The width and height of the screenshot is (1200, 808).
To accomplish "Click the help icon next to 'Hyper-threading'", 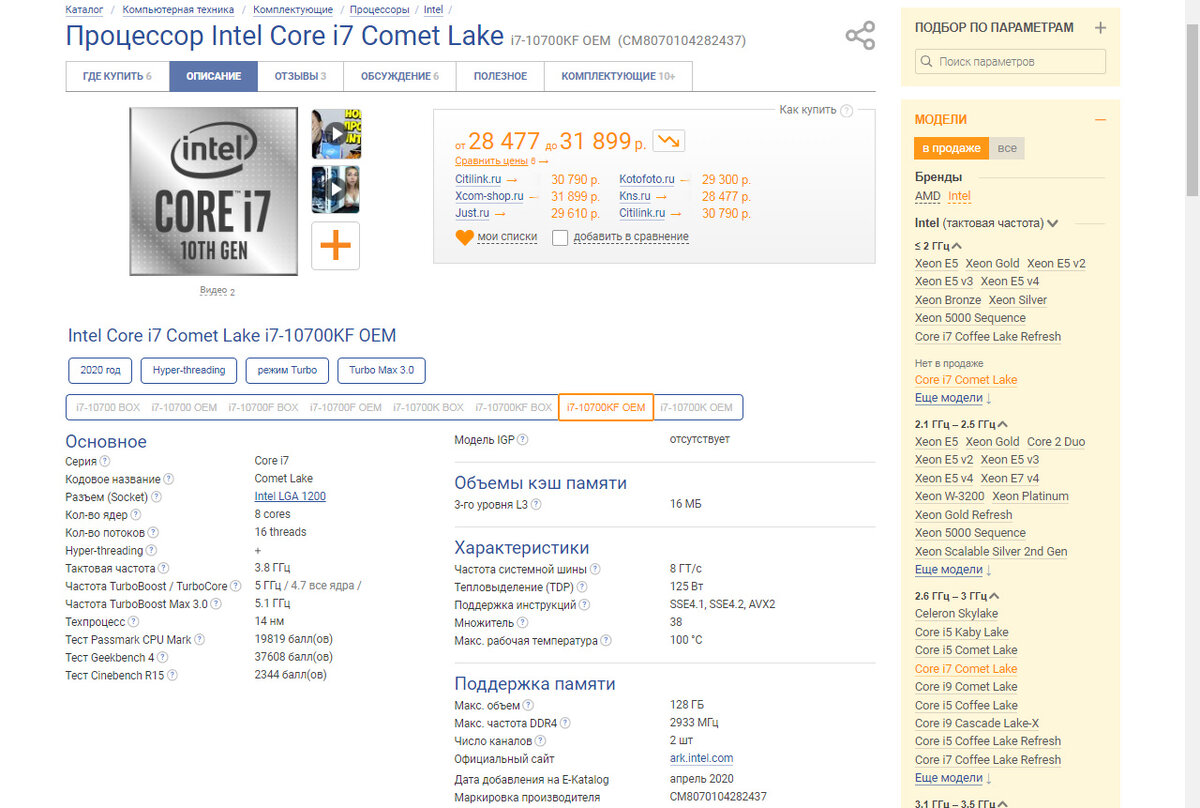I will (152, 550).
